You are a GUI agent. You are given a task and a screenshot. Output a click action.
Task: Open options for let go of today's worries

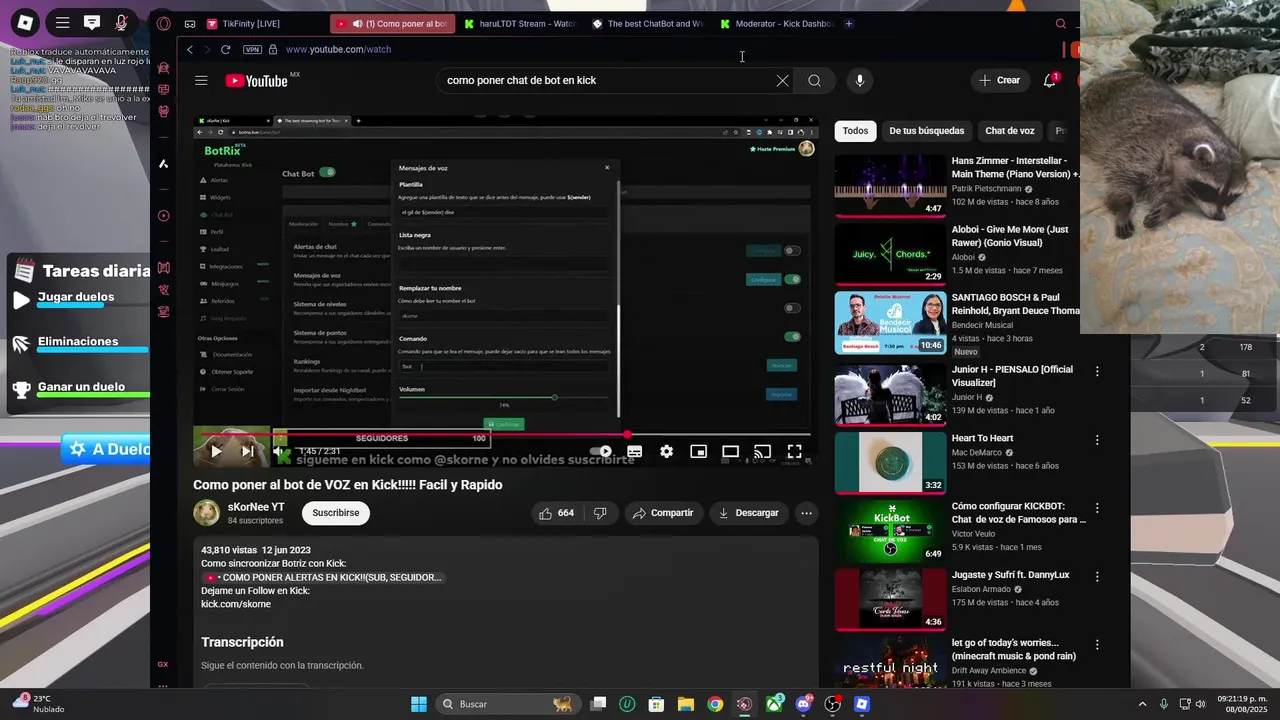(x=1097, y=645)
